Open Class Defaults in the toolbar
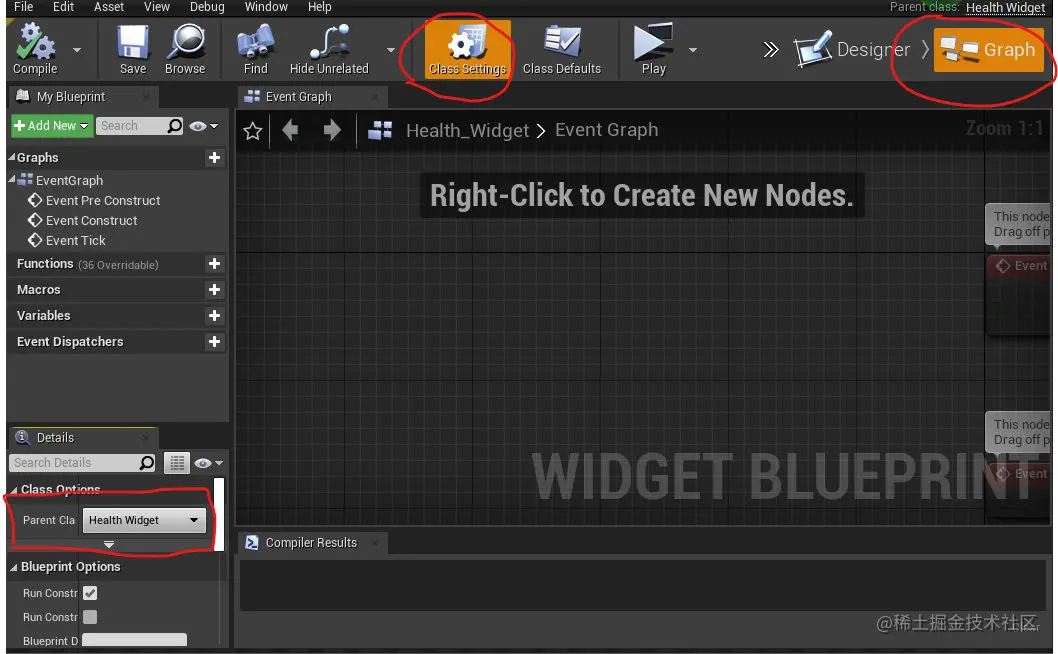1058x654 pixels. 561,49
